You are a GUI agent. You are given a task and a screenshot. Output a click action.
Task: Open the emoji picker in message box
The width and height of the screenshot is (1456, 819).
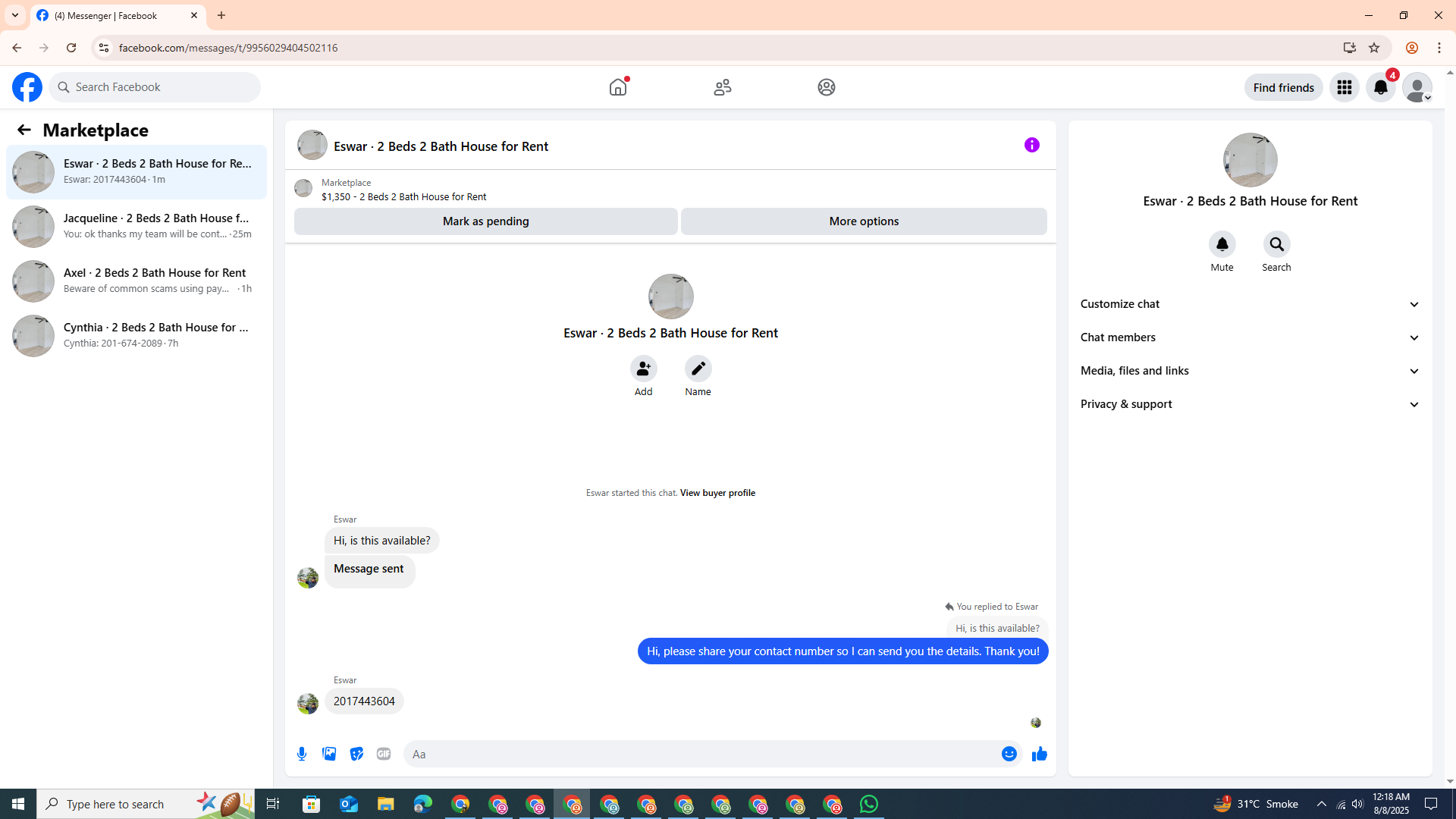[x=1009, y=754]
